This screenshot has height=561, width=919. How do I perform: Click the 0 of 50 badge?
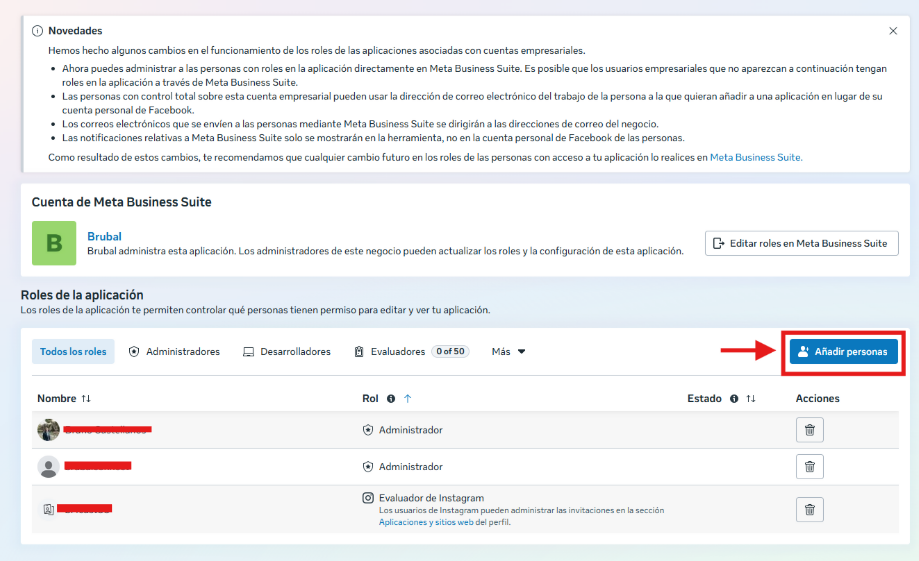(x=450, y=351)
